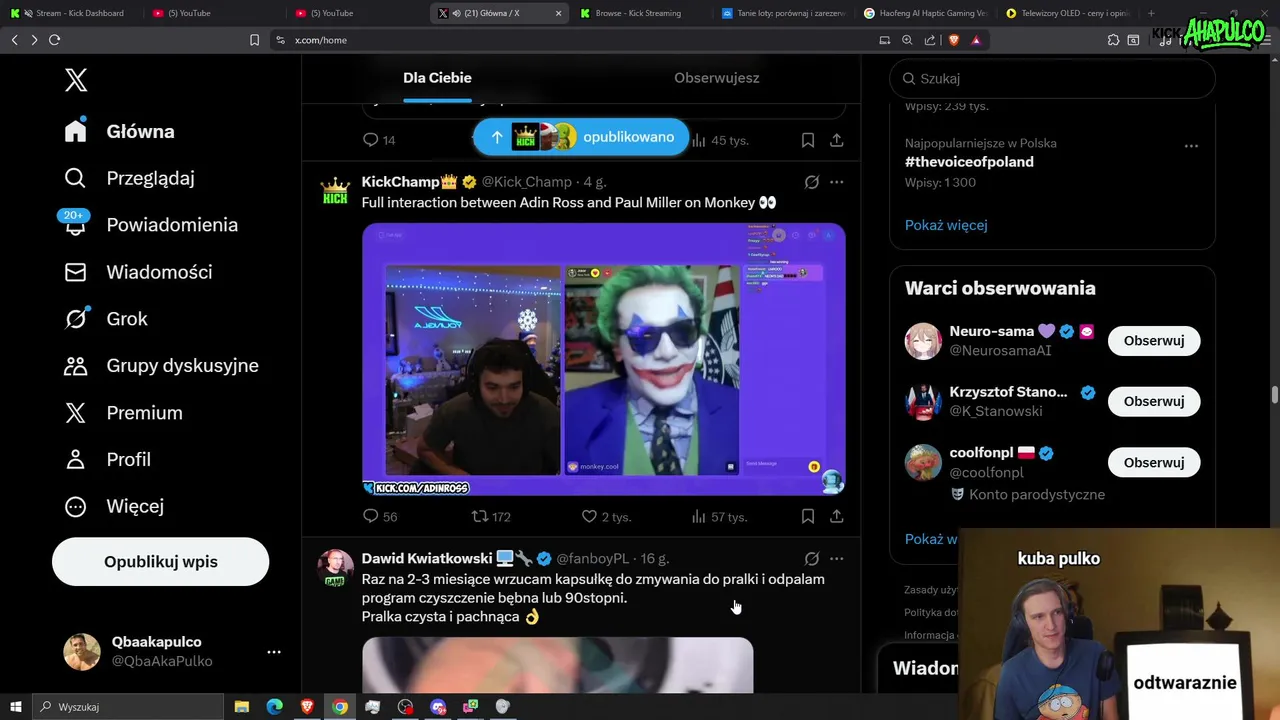Viewport: 1280px width, 720px height.
Task: Switch to the Dla Ciebie tab
Action: 437,78
